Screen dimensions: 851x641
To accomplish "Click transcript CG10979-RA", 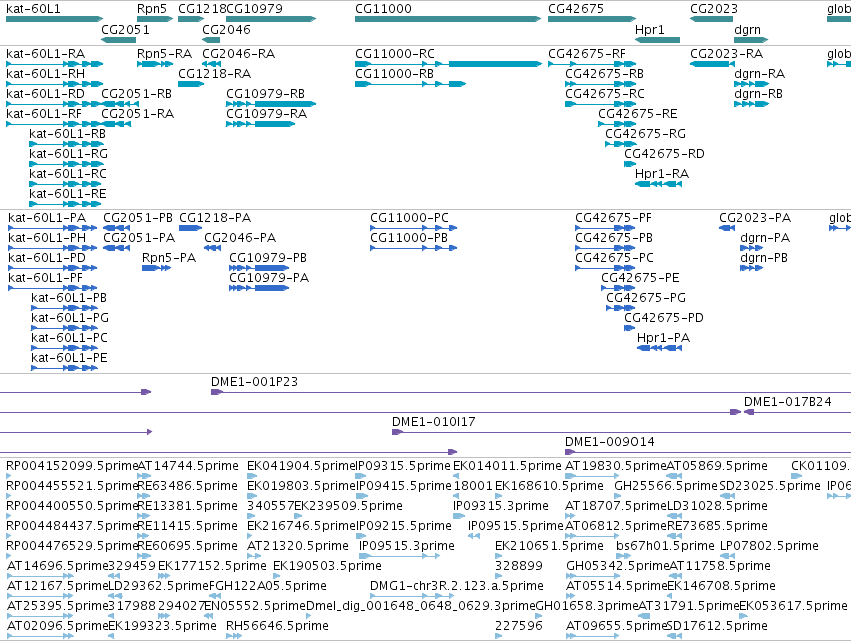I will coord(261,124).
